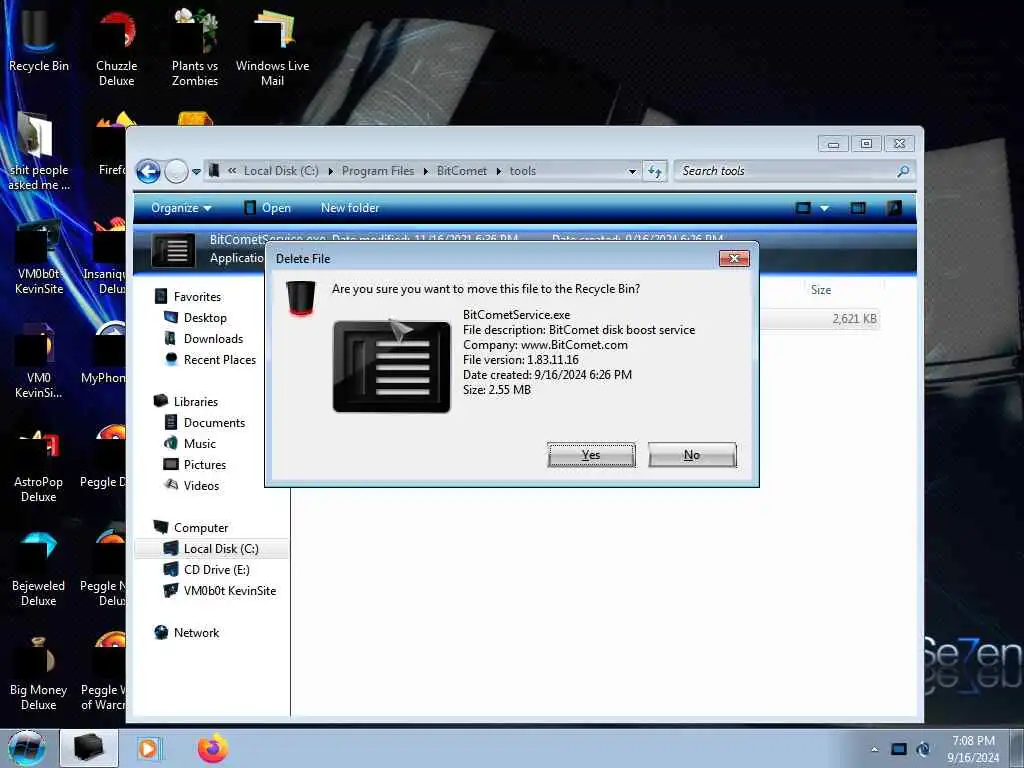Click Local Disk (C:) in address bar
Screen dimensions: 1024x768
click(x=281, y=171)
